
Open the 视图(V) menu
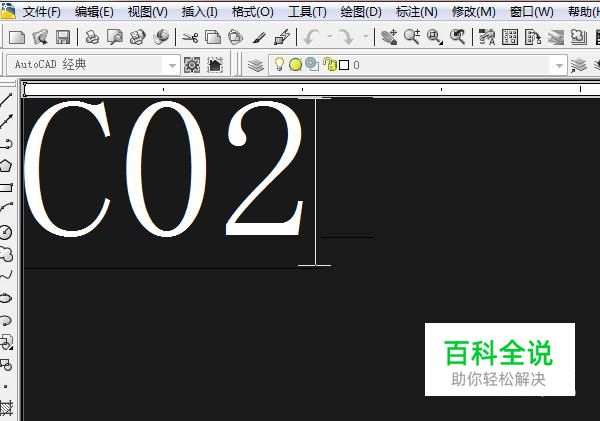[147, 12]
